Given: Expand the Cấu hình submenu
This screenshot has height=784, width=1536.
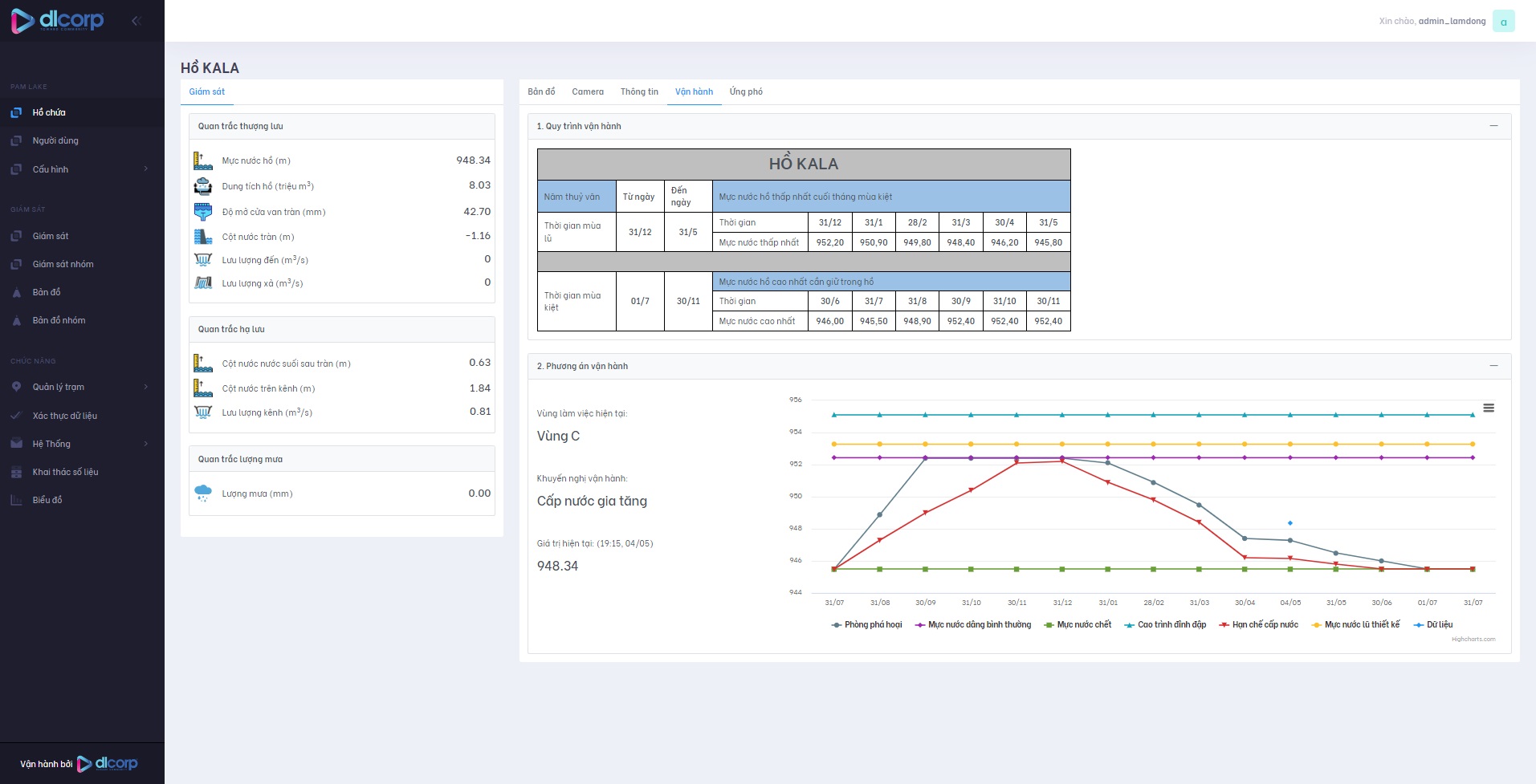Looking at the screenshot, I should (x=145, y=169).
